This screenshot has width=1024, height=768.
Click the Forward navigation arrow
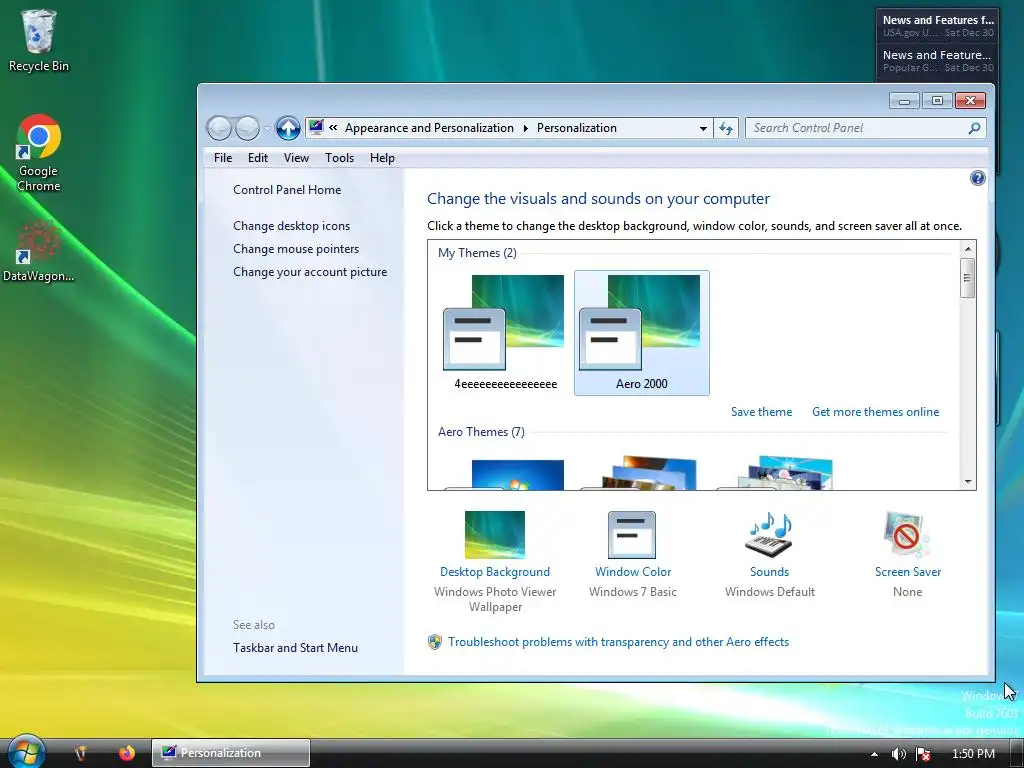pos(247,128)
